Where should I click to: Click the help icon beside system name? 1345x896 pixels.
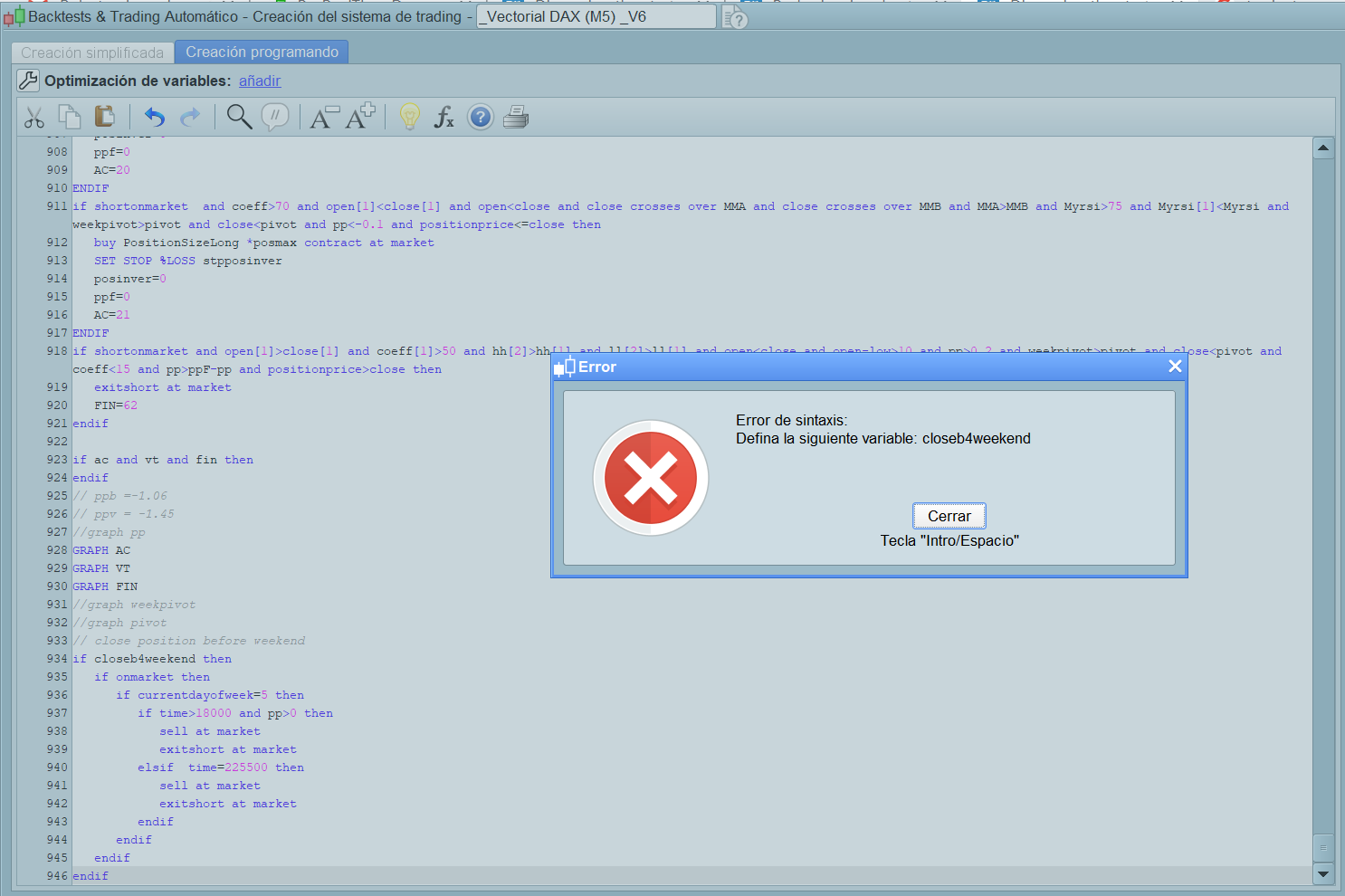click(x=735, y=17)
